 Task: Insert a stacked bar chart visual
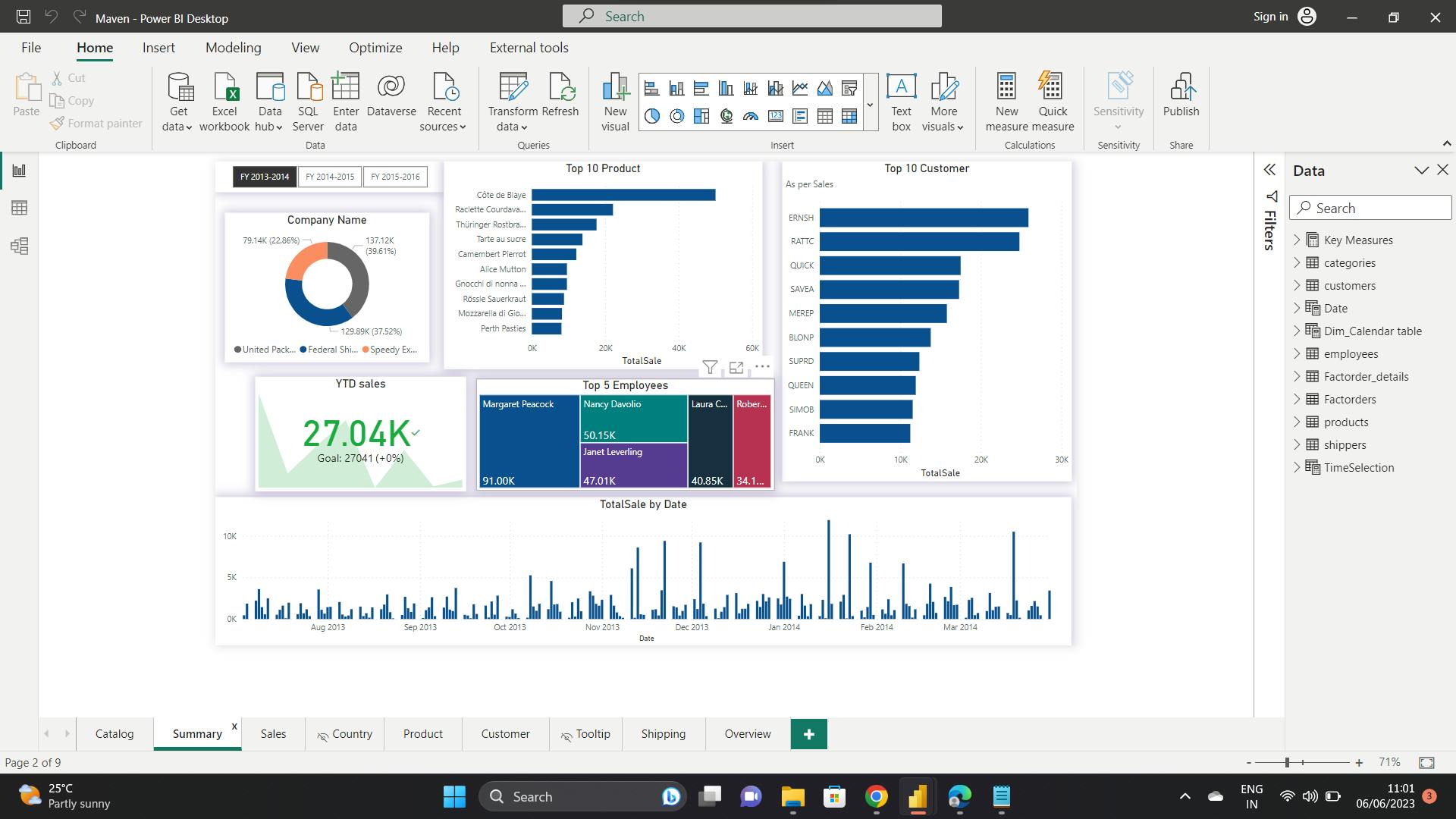[651, 89]
